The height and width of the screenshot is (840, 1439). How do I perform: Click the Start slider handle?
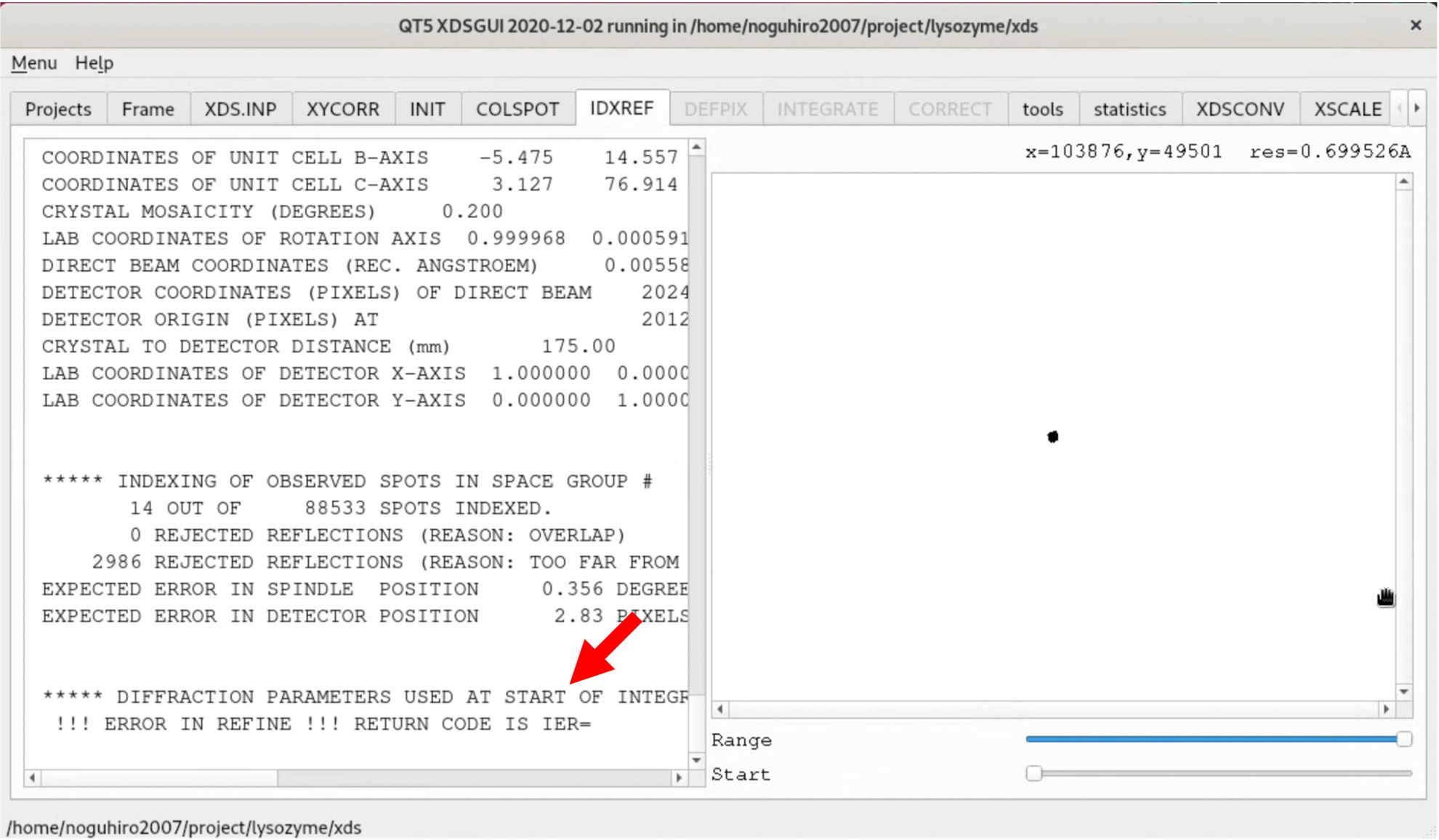coord(1033,773)
